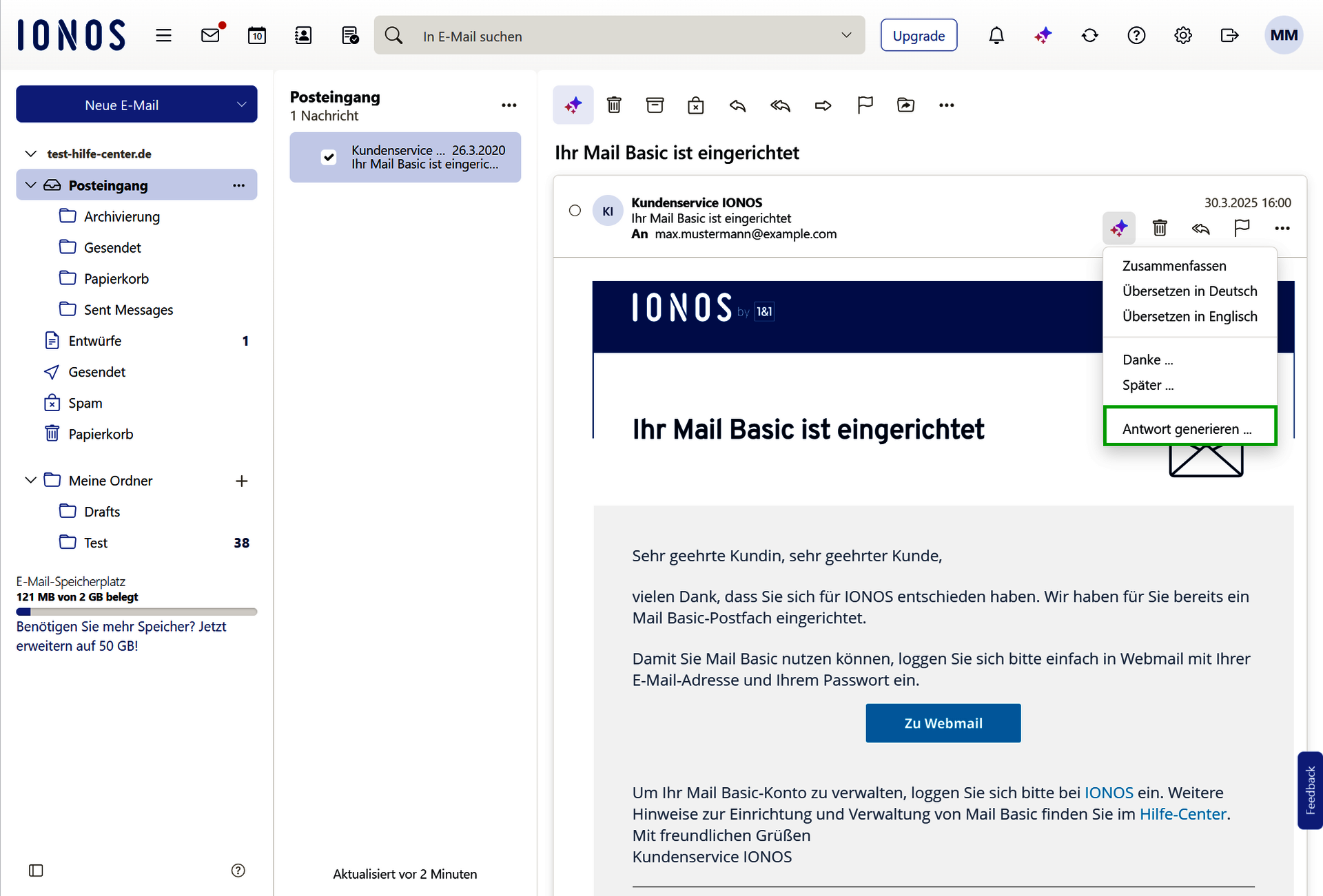Click the Upgrade button
The height and width of the screenshot is (896, 1323).
coord(919,35)
